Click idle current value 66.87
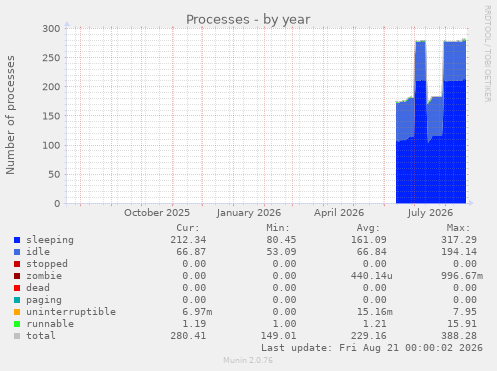The width and height of the screenshot is (497, 371). (191, 252)
